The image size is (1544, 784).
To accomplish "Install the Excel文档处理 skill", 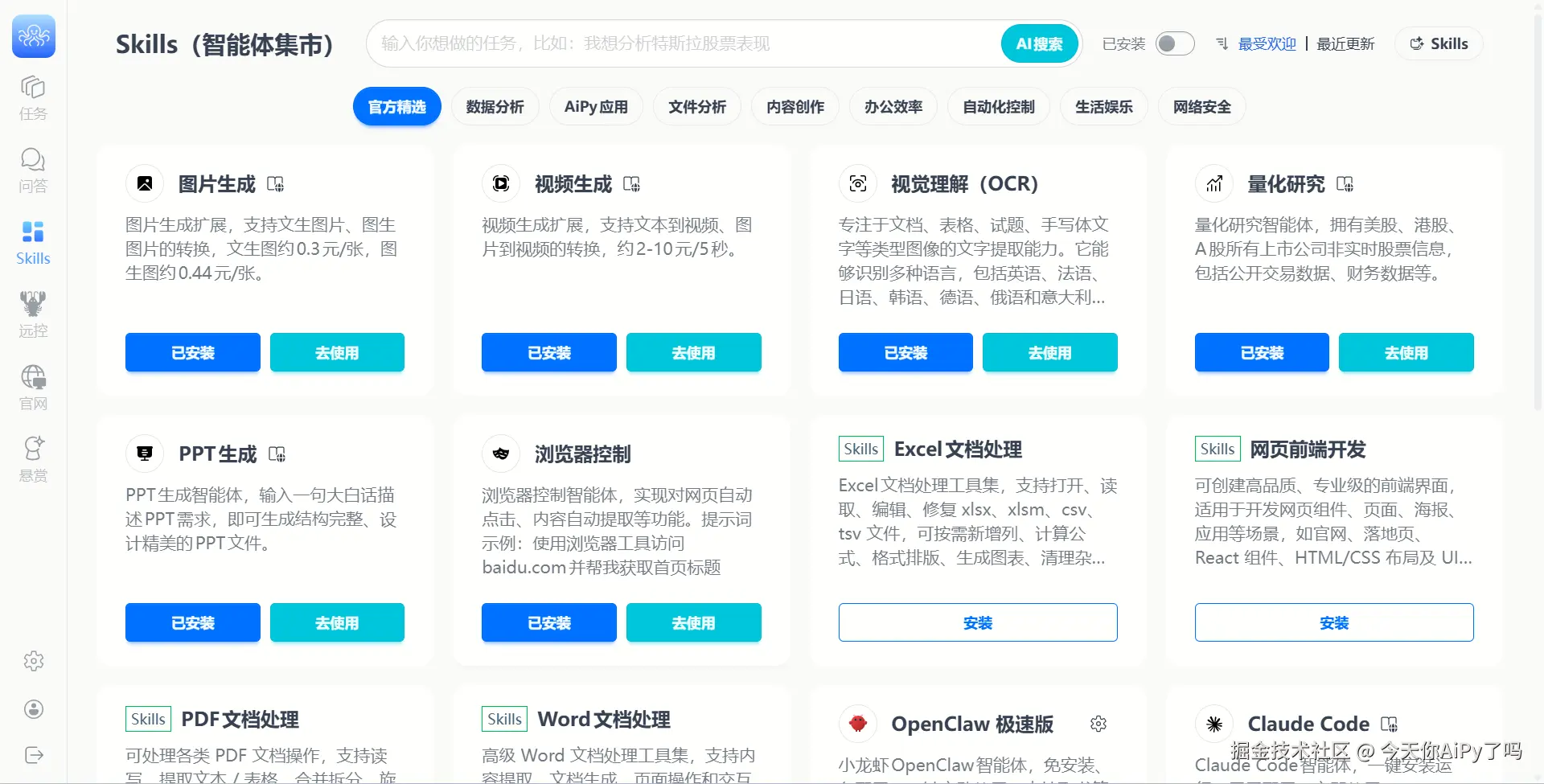I will point(978,622).
